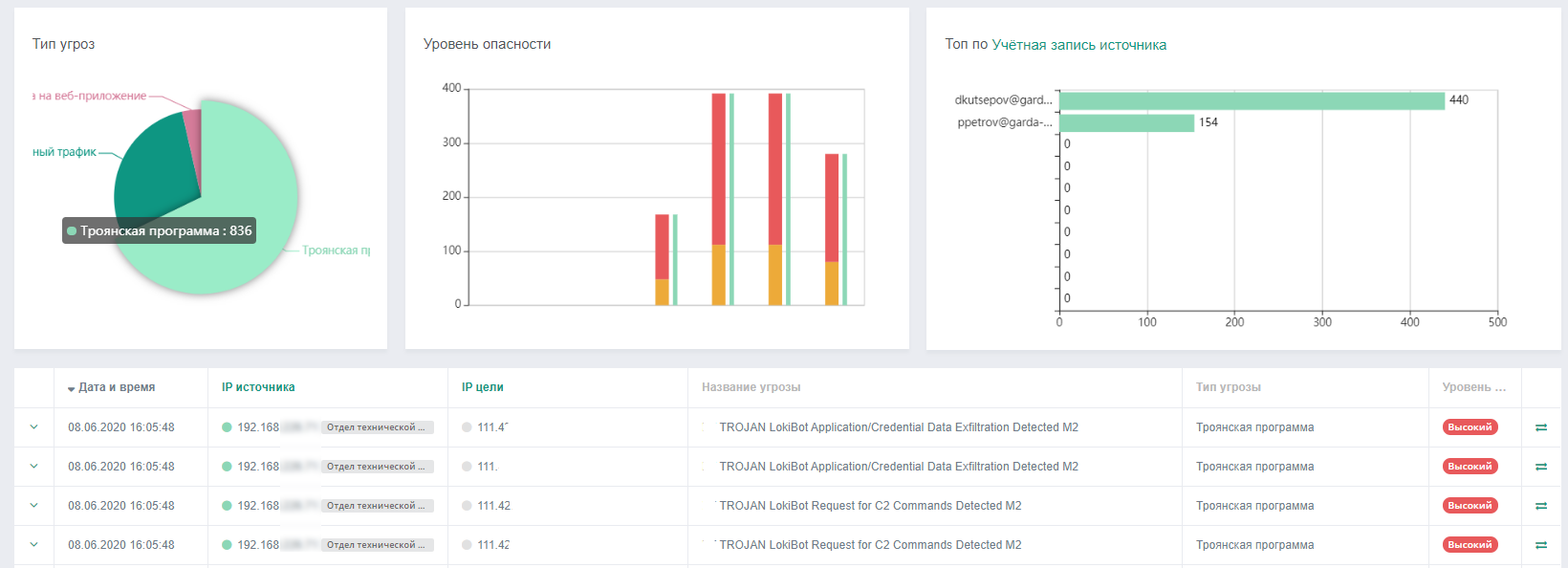Click the dkutsepov@gard... account label
1568x568 pixels.
[x=1003, y=99]
